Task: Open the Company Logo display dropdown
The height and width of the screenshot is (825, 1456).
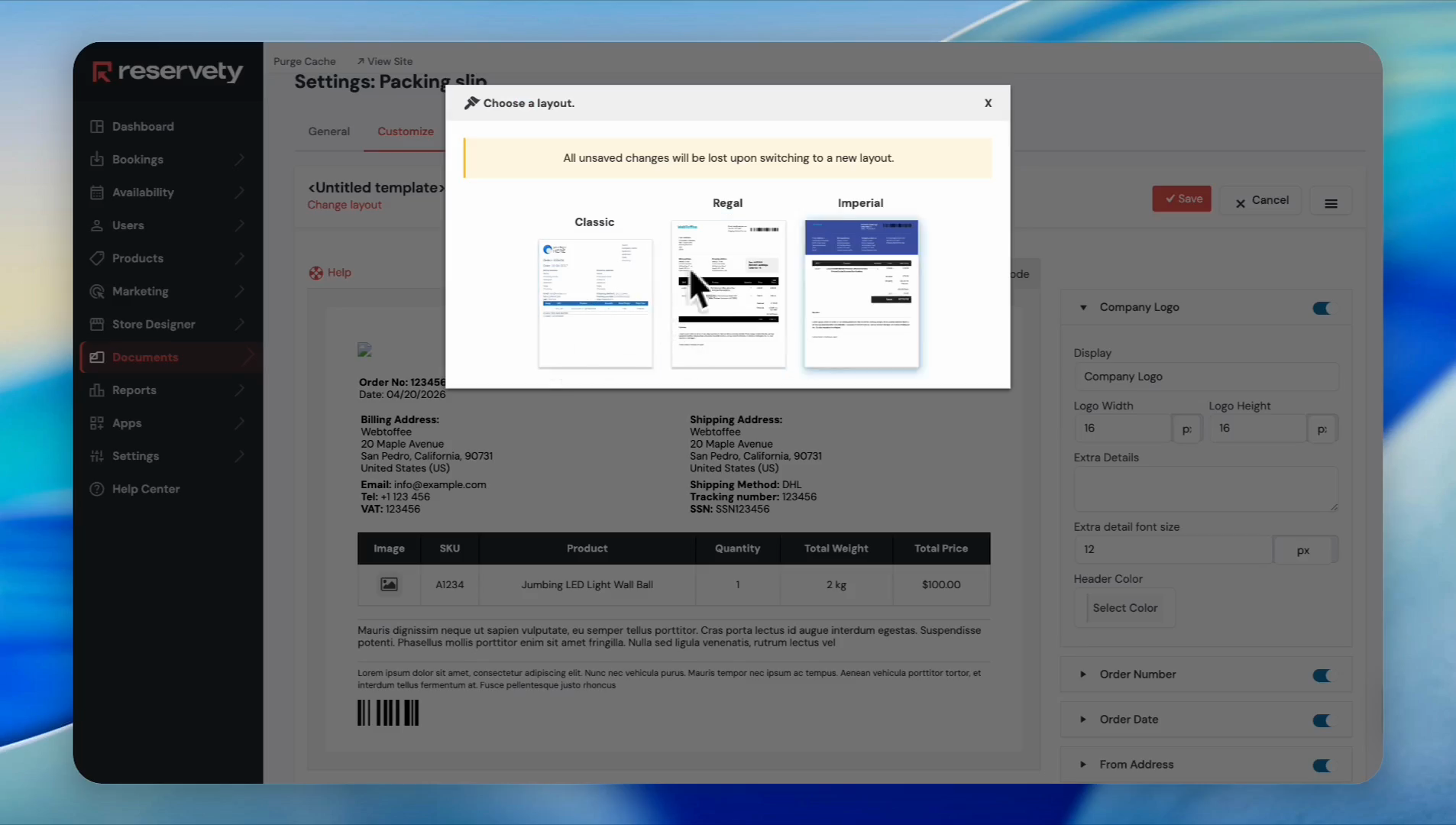Action: (1205, 377)
